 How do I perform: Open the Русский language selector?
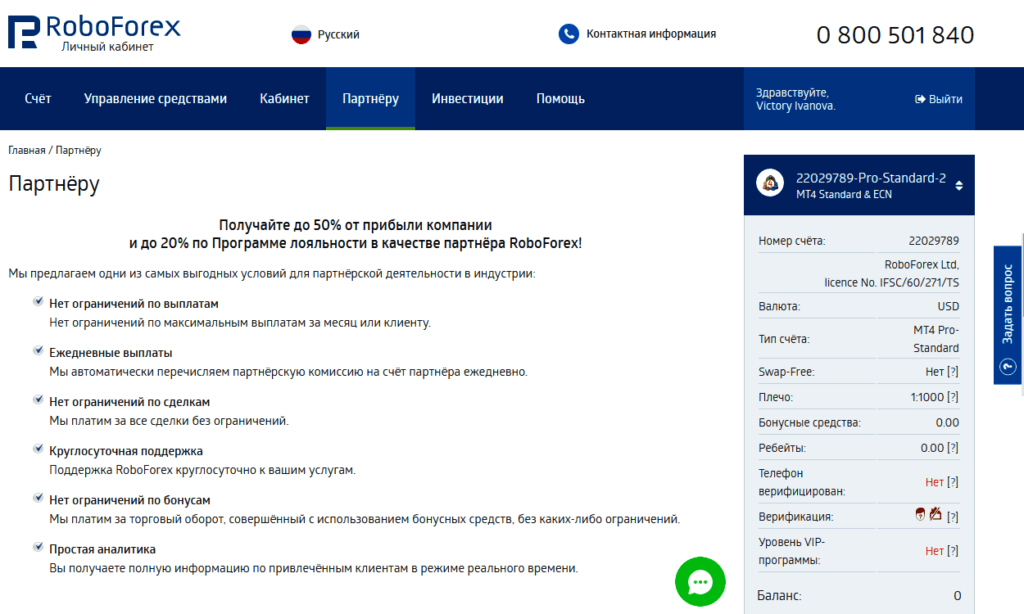[x=330, y=33]
